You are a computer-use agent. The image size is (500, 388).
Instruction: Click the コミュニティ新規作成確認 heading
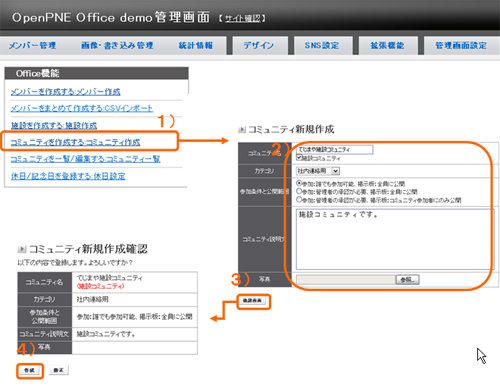coord(88,249)
